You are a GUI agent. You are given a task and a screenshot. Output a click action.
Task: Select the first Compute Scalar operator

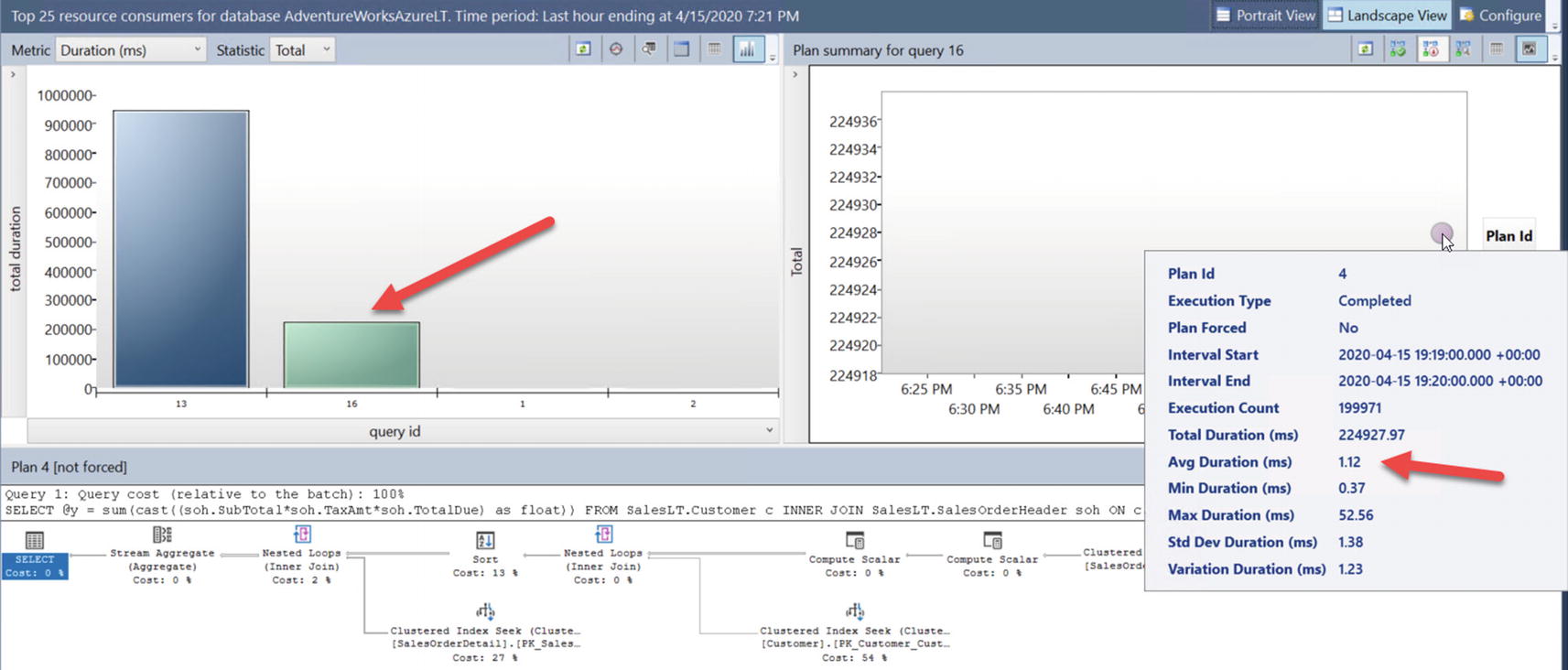pos(854,556)
